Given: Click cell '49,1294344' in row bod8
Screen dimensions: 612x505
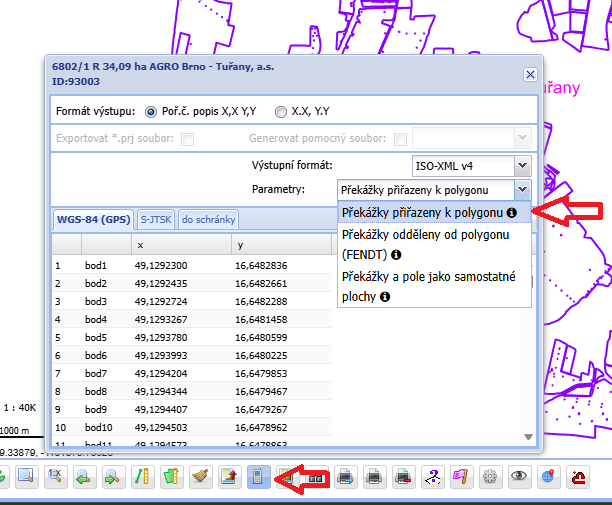Looking at the screenshot, I should [x=161, y=391].
